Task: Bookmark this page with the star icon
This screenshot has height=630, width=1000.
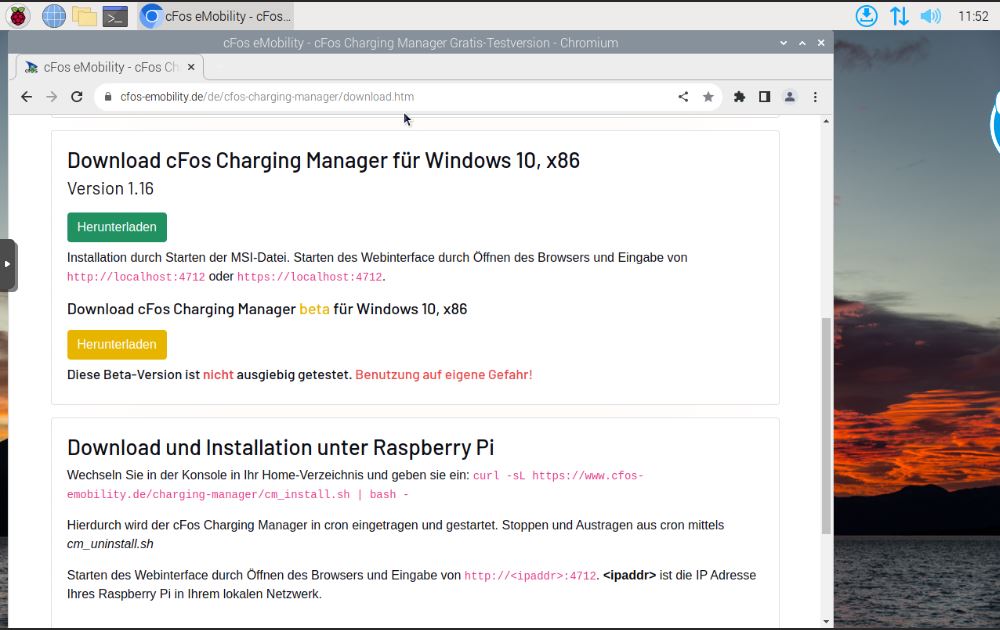Action: coord(708,97)
